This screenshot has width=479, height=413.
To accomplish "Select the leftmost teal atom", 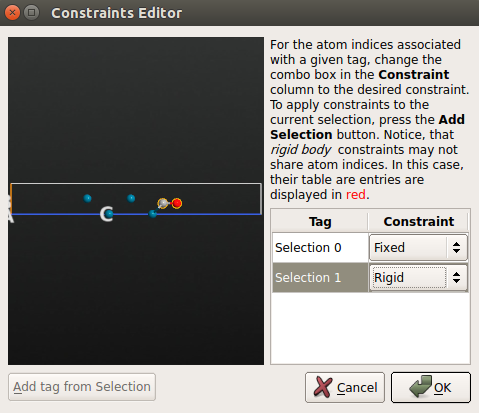I will (87, 198).
